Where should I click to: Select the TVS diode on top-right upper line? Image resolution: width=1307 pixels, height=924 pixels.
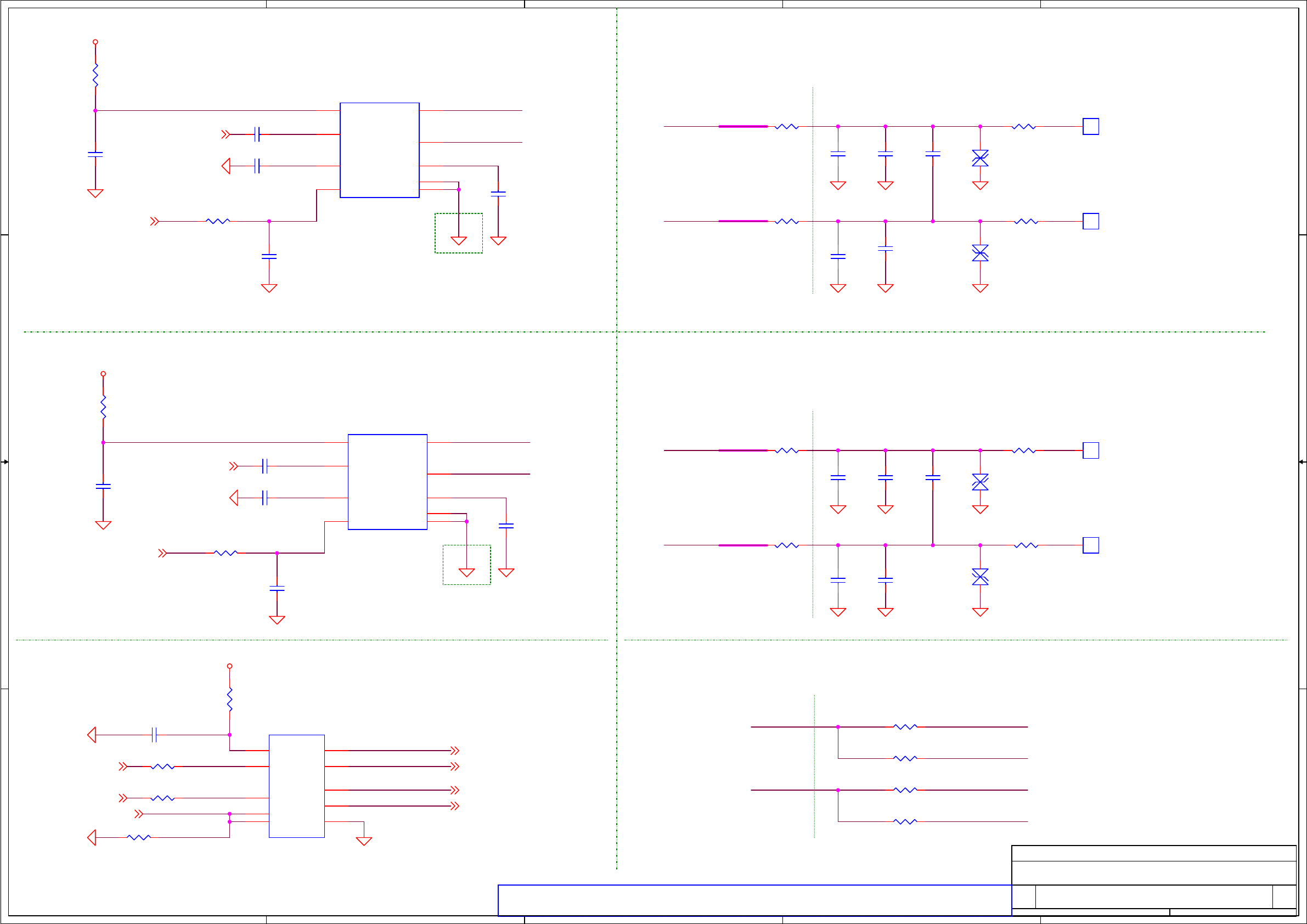[x=979, y=158]
